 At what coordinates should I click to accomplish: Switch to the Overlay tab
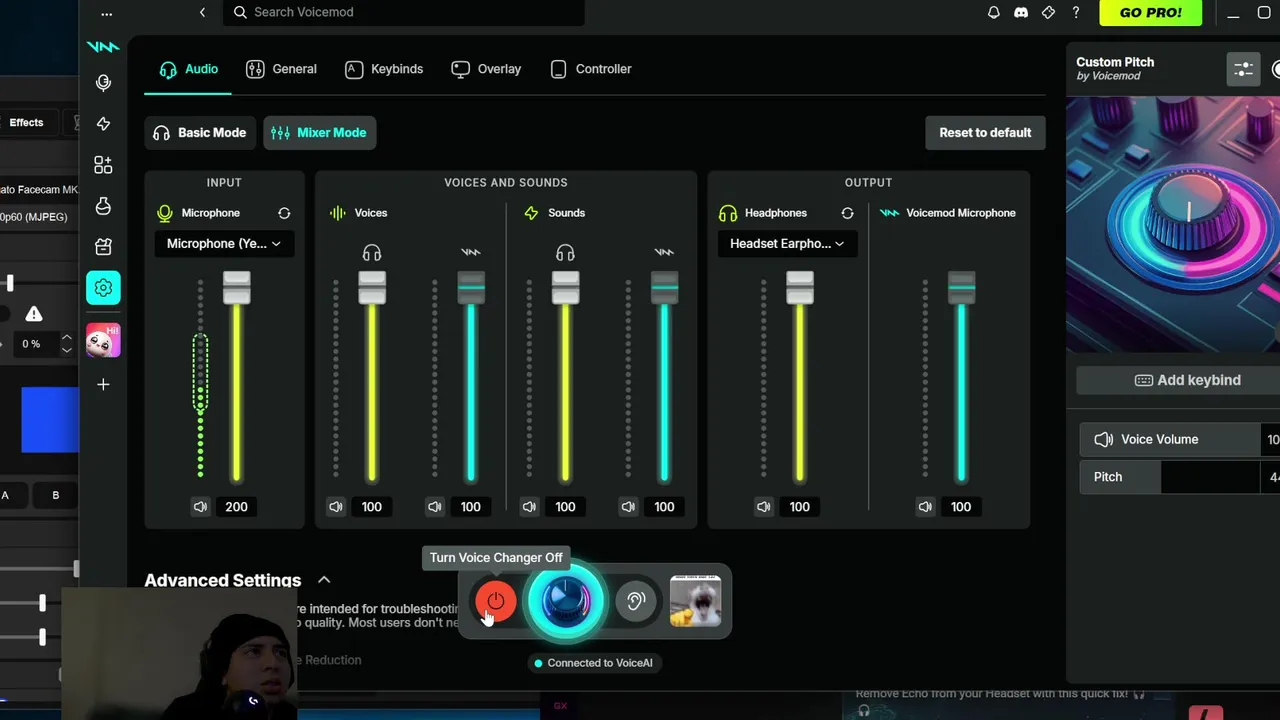pos(486,69)
